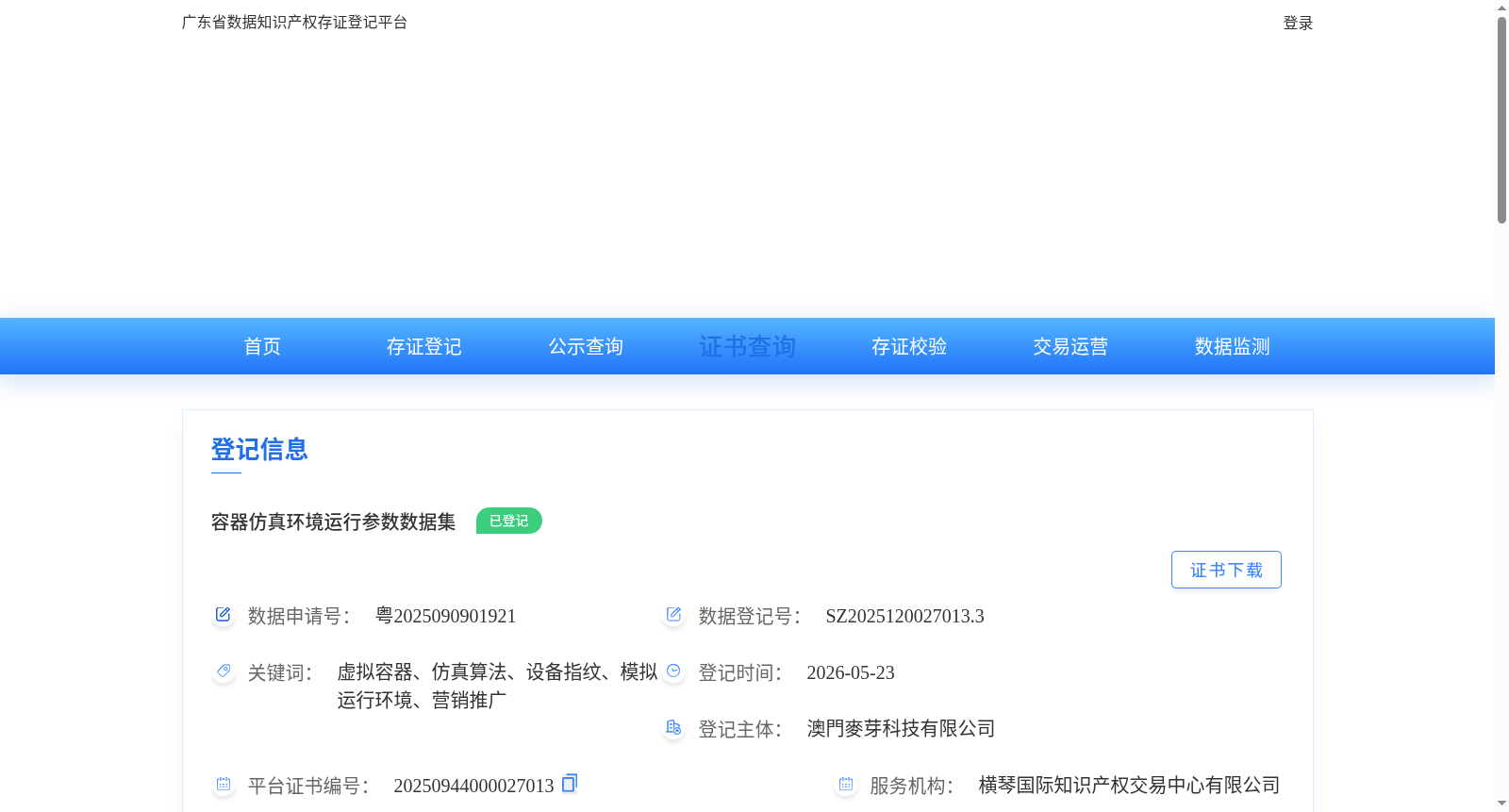The image size is (1509, 812).
Task: Open the 首页 navigation tab
Action: point(262,346)
